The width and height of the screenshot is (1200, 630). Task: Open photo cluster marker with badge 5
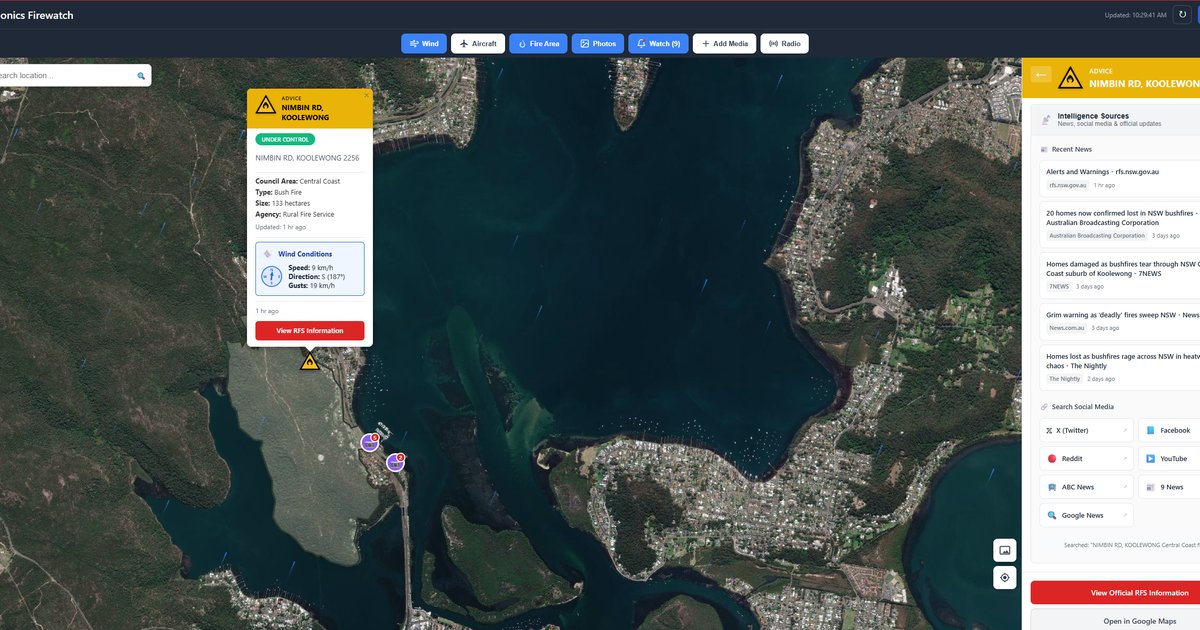pos(371,442)
